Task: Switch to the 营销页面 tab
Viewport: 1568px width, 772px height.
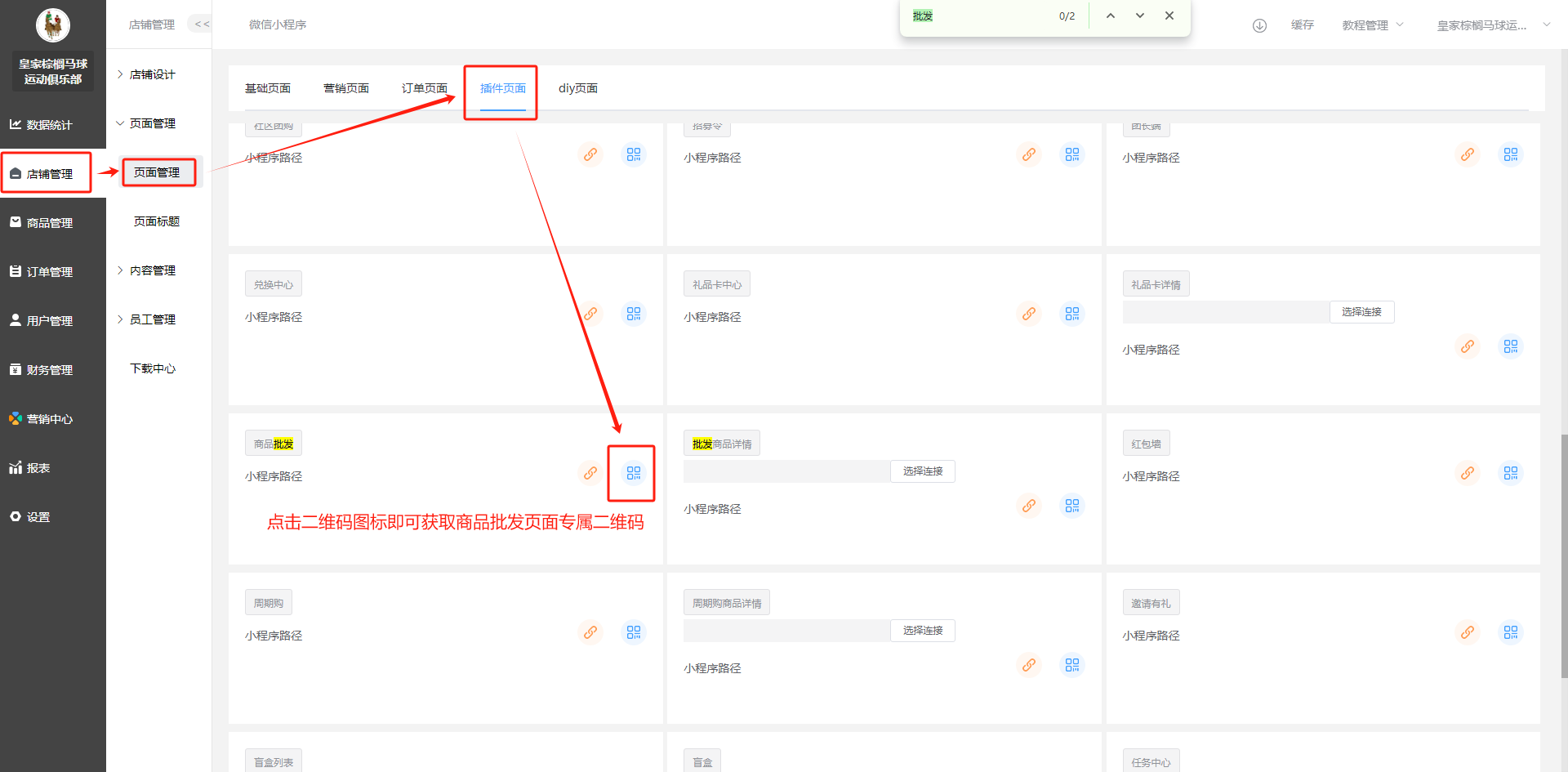Action: (346, 88)
